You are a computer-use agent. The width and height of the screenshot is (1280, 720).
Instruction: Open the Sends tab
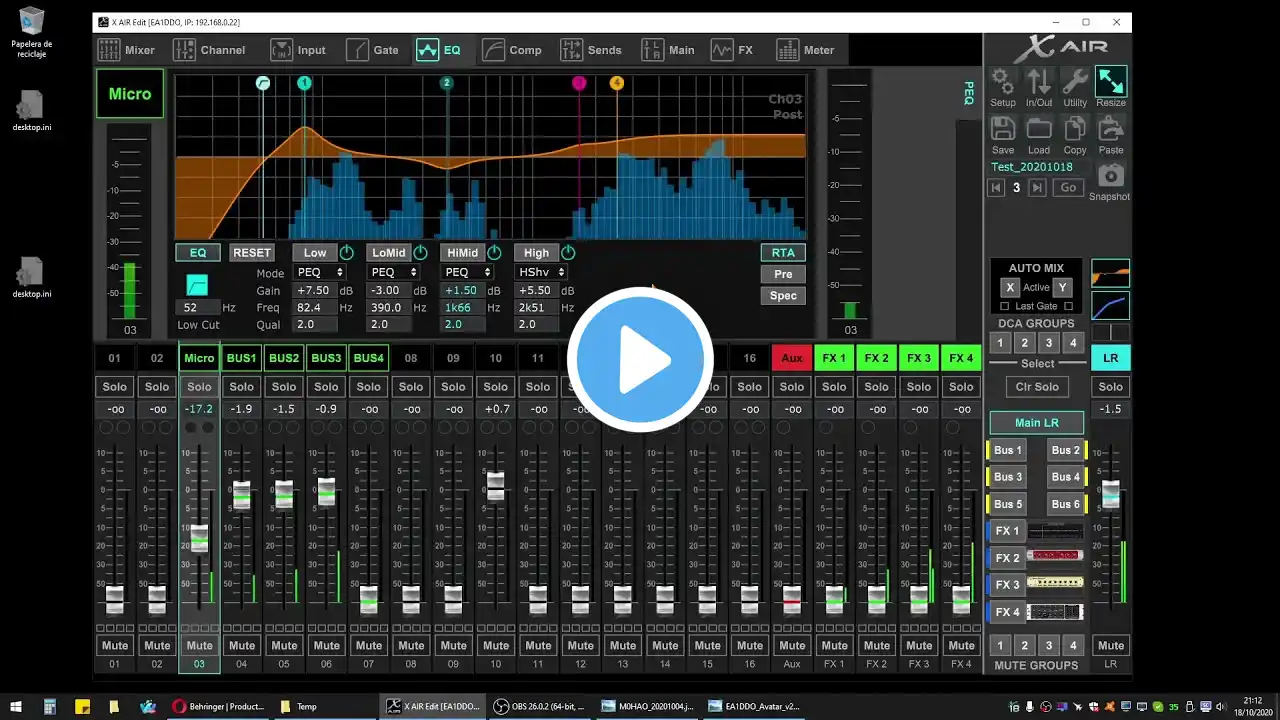591,50
